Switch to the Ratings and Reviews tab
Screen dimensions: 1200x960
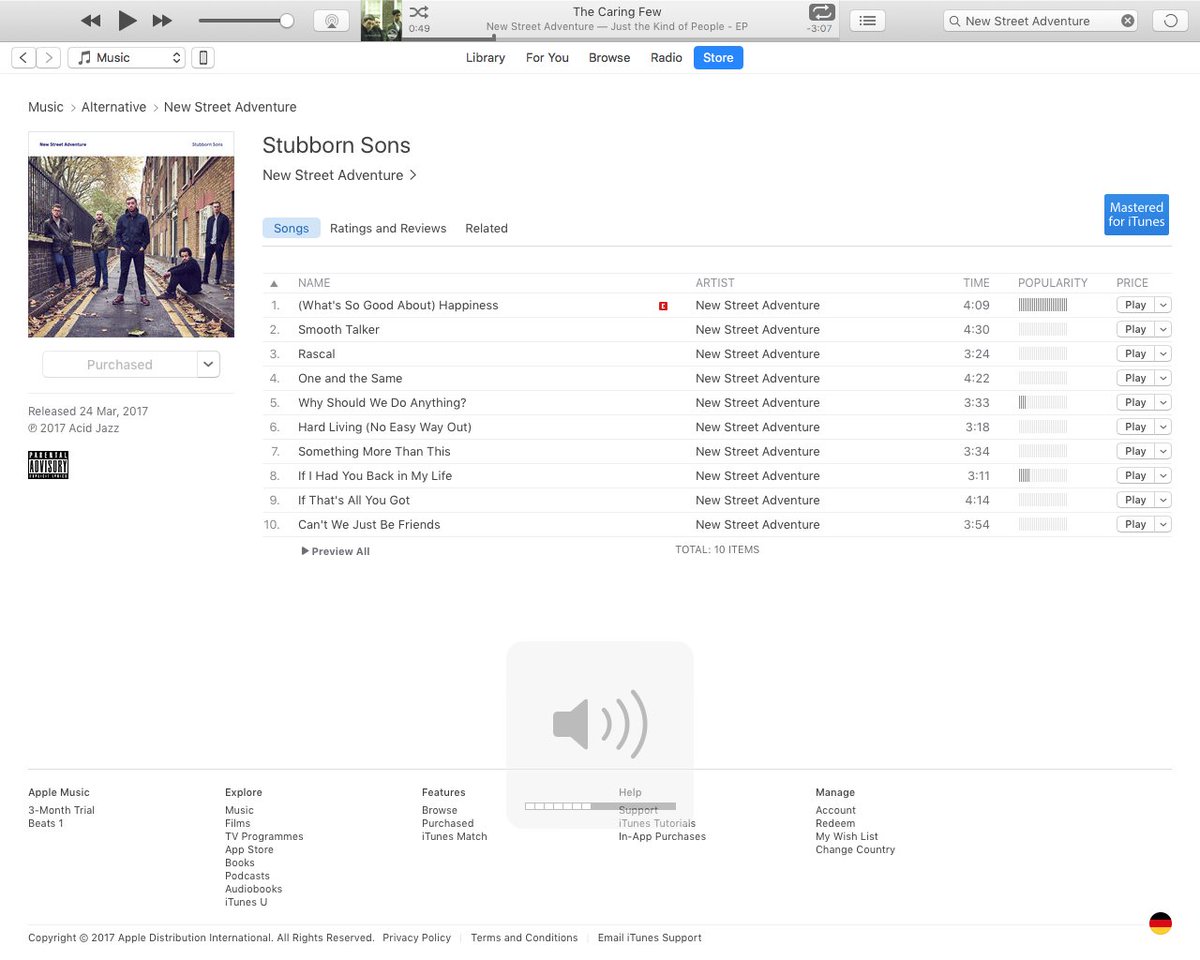388,228
